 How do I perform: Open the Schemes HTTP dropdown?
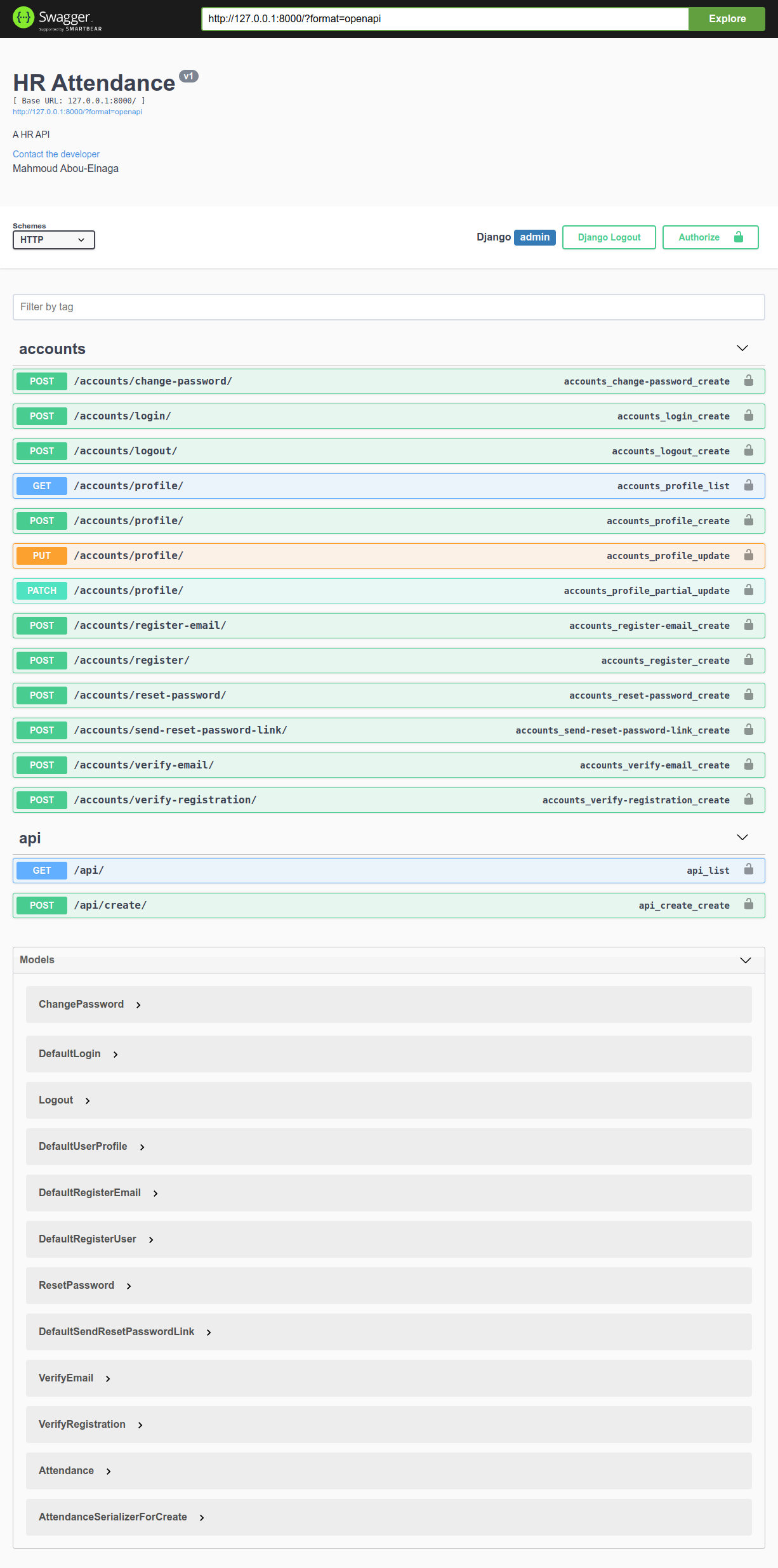pyautogui.click(x=54, y=240)
